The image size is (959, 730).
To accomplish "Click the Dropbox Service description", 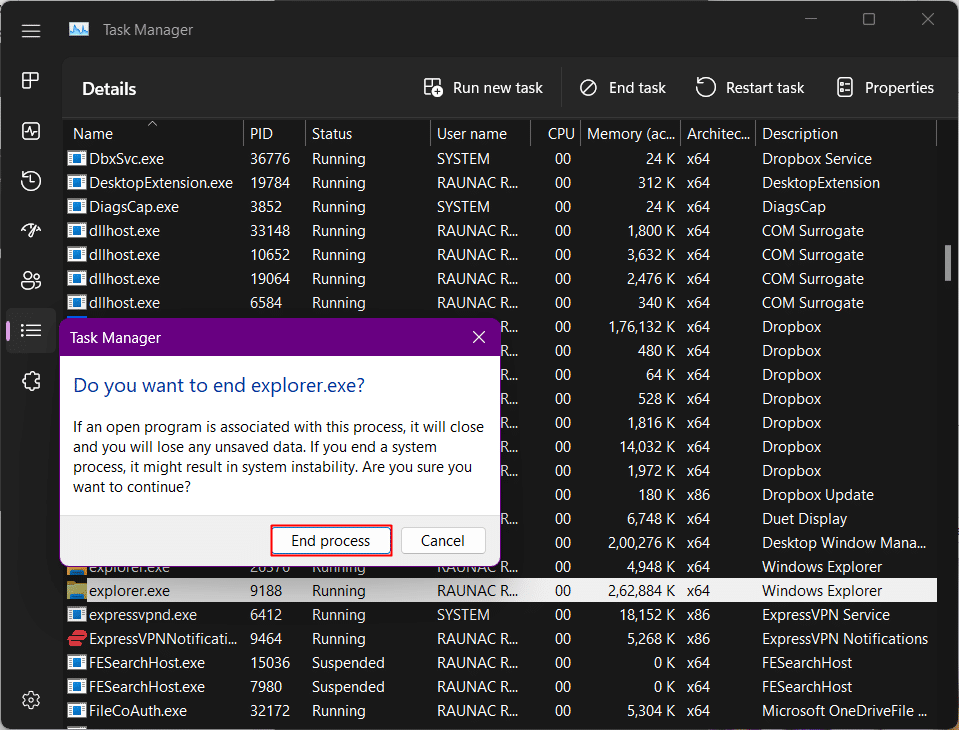I will click(x=816, y=159).
